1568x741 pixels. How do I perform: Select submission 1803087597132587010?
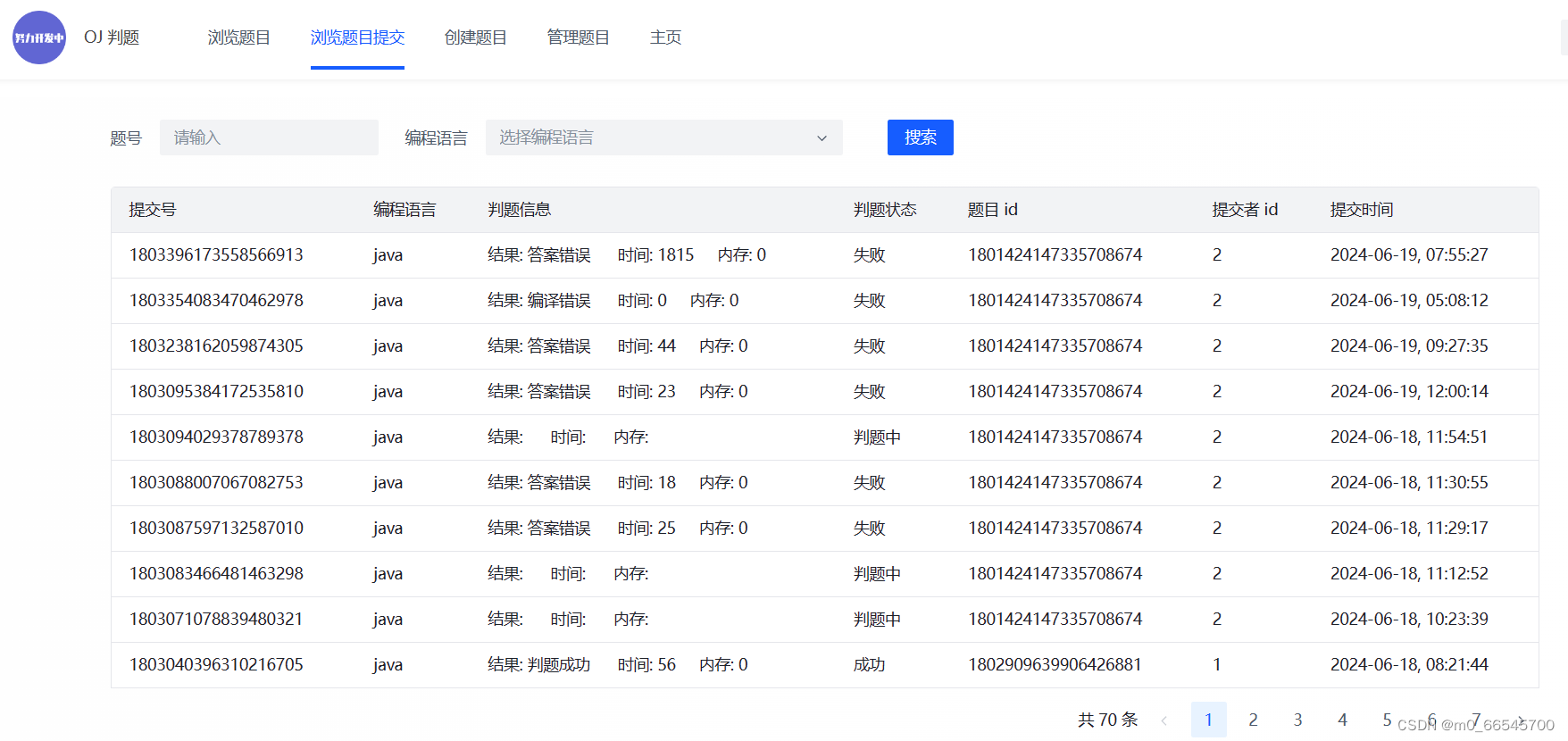tap(216, 529)
